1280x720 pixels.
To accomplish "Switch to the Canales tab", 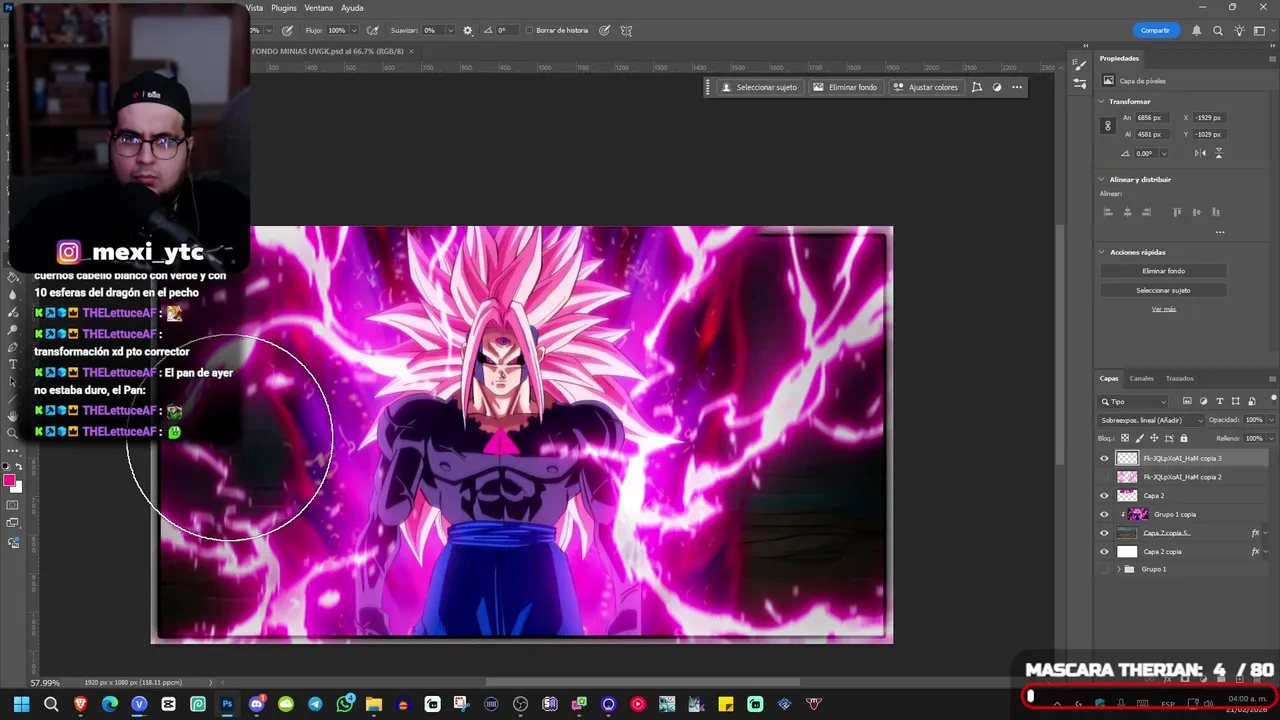I will pyautogui.click(x=1141, y=378).
